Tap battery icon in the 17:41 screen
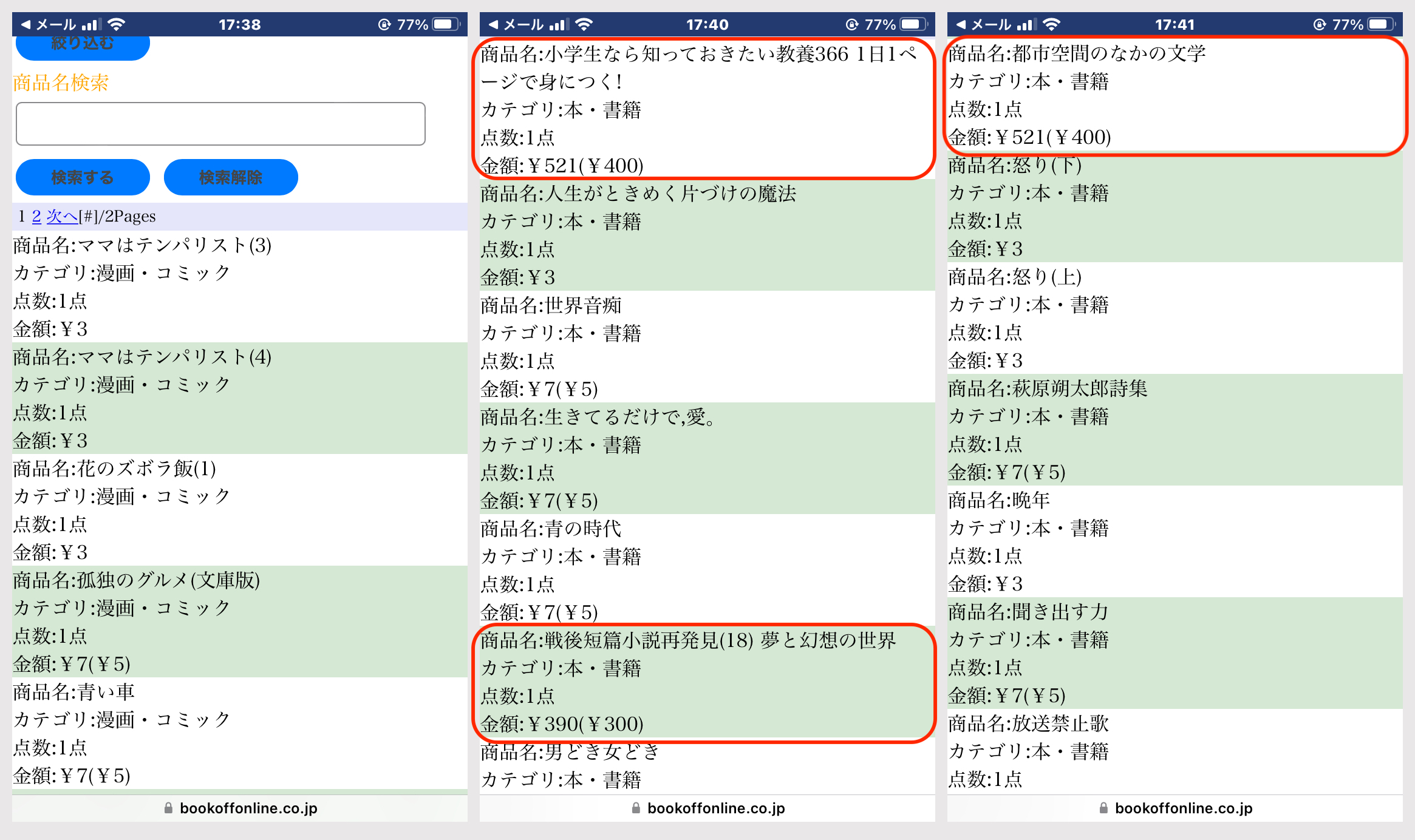Viewport: 1415px width, 840px height. tap(1382, 25)
